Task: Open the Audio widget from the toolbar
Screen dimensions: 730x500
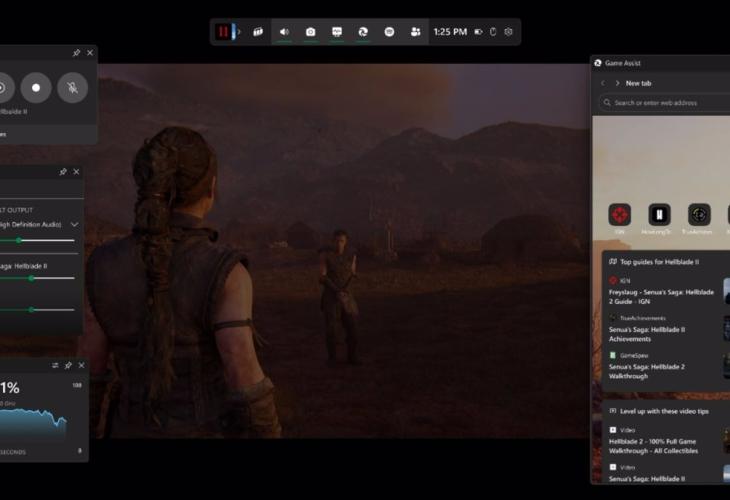Action: (x=284, y=32)
